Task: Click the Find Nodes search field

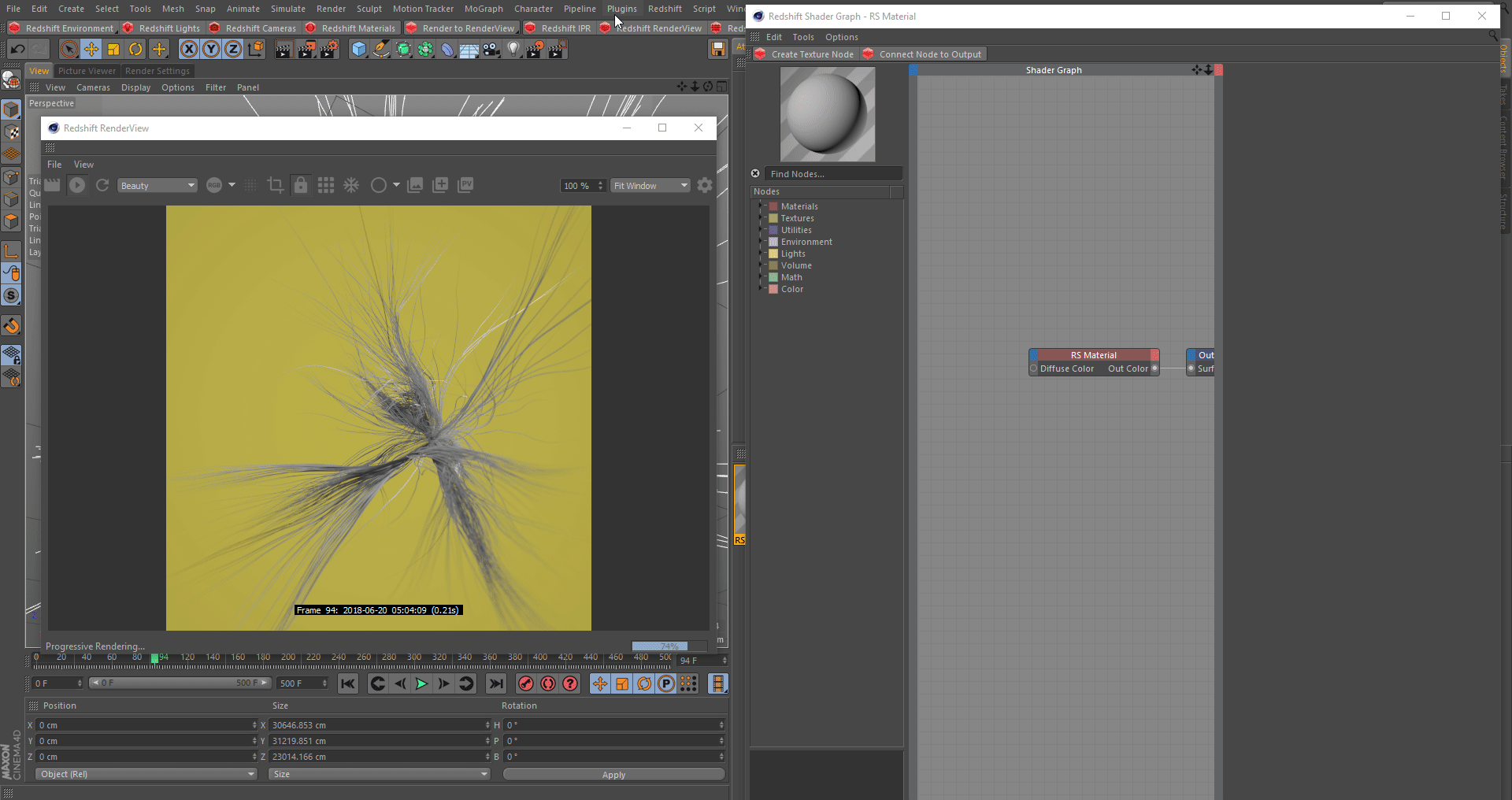Action: (834, 174)
